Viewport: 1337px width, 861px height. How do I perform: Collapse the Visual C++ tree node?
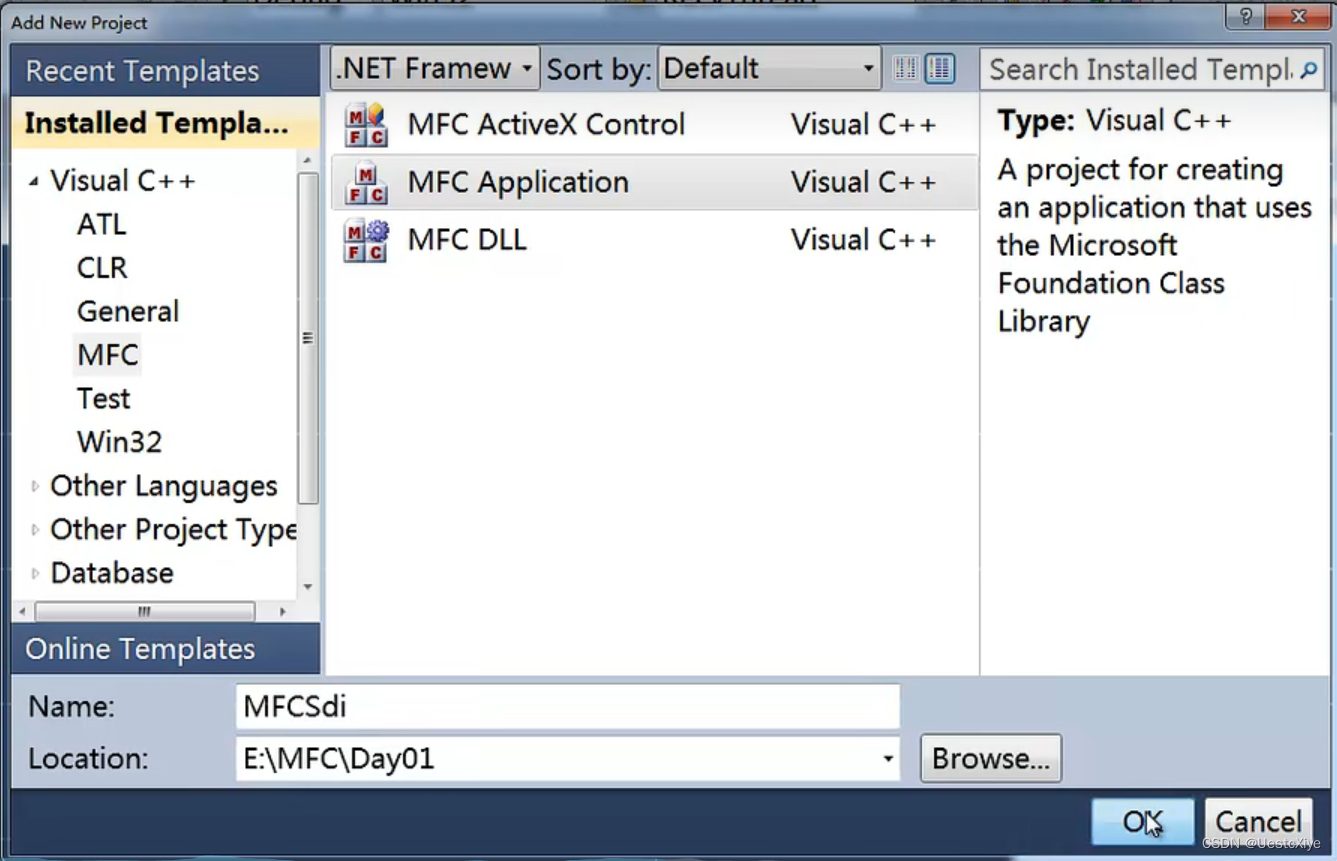coord(34,182)
